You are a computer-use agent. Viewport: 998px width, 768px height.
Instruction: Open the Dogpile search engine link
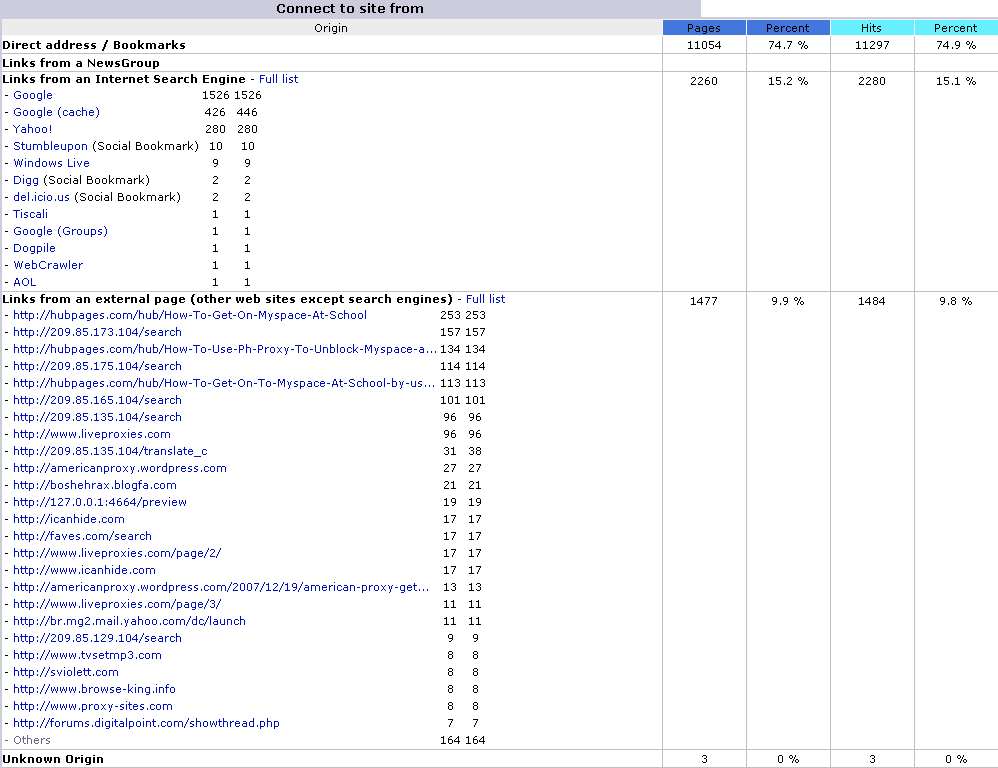pyautogui.click(x=34, y=248)
